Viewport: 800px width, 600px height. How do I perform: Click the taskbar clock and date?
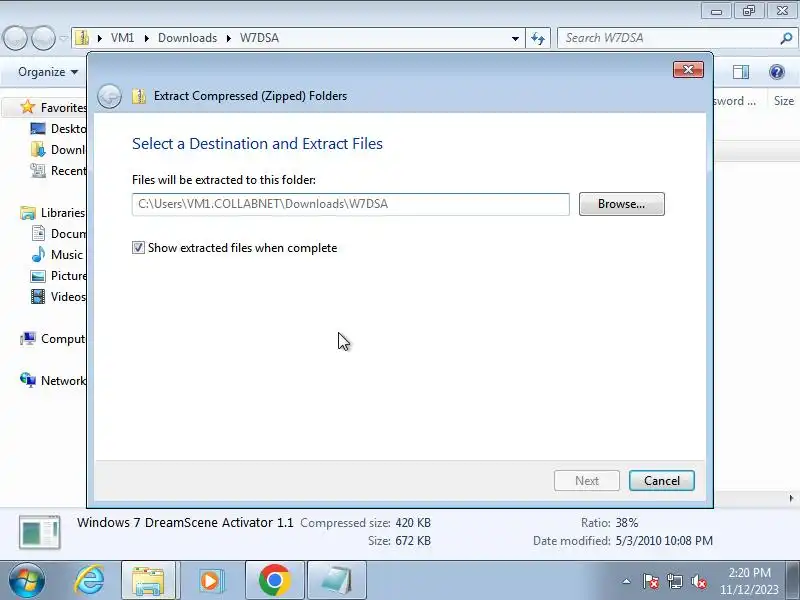pos(749,581)
